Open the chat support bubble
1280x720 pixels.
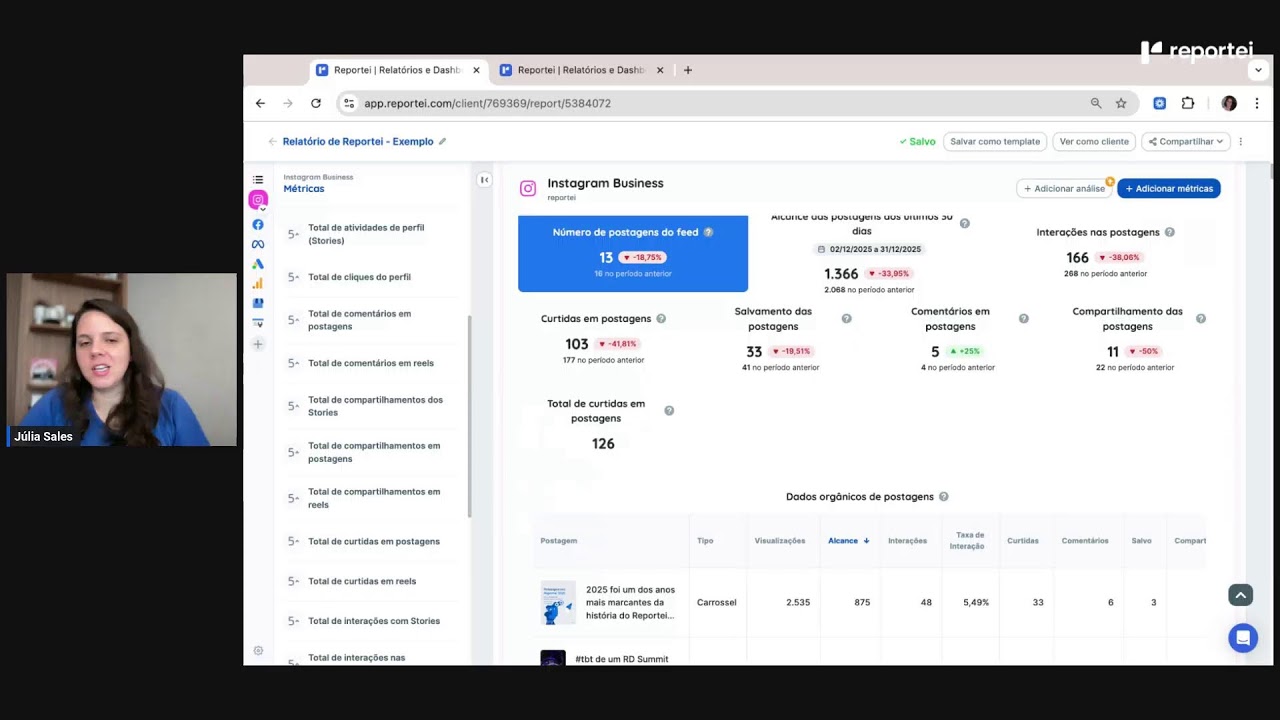1243,638
